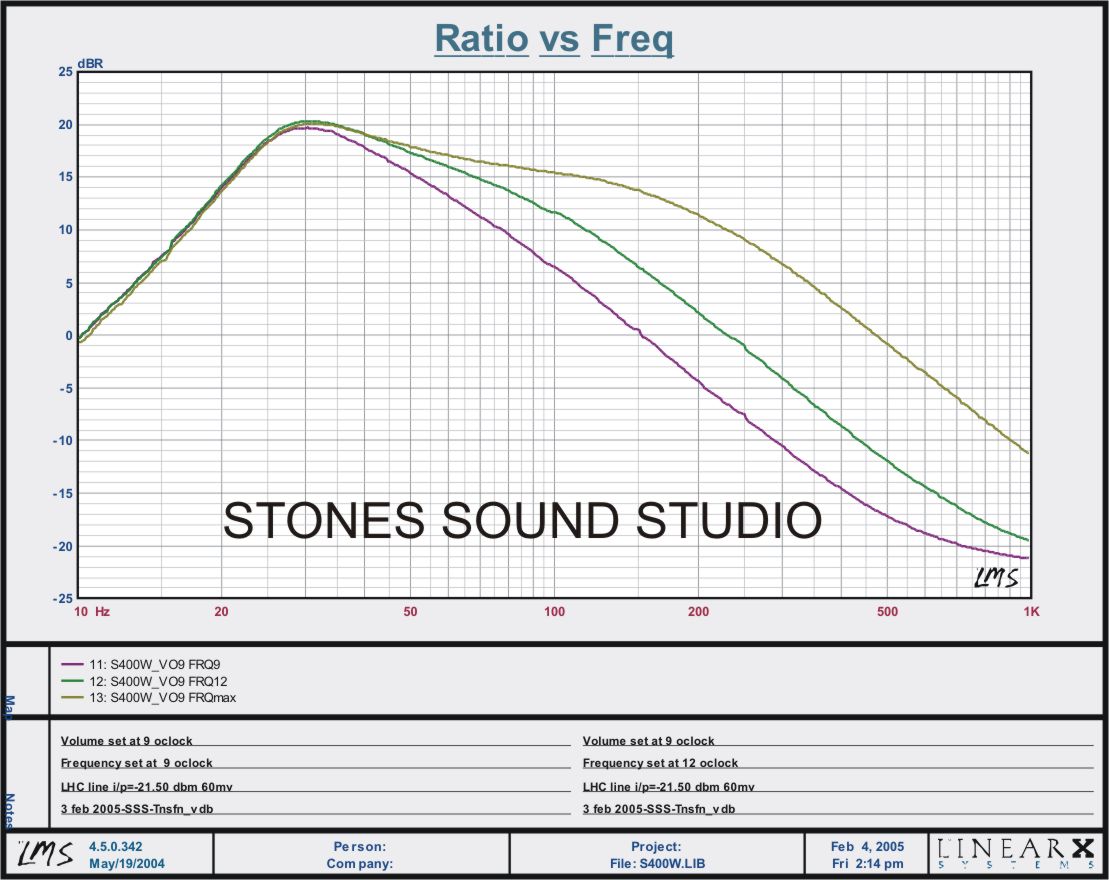
Task: Click the '5' dBR vertical-axis label
Action: tap(69, 283)
